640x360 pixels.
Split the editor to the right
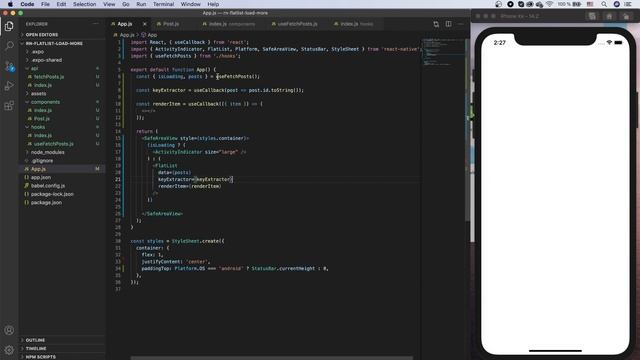449,24
